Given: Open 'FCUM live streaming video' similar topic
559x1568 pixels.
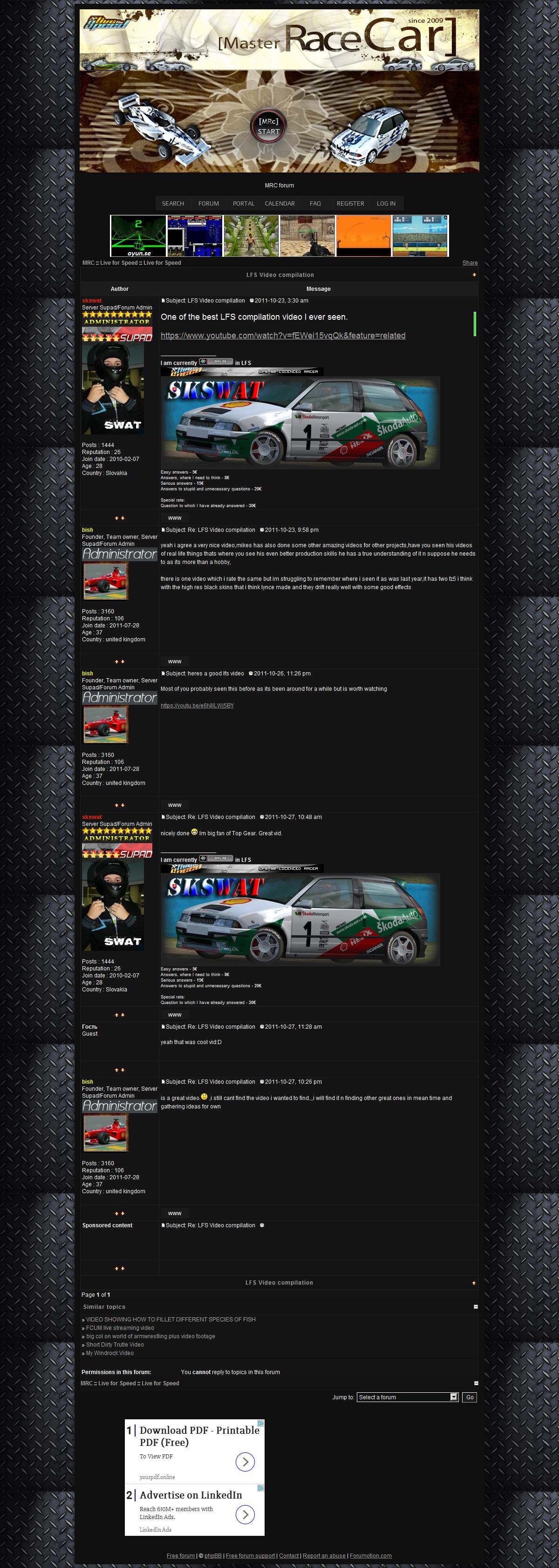Looking at the screenshot, I should [120, 1327].
